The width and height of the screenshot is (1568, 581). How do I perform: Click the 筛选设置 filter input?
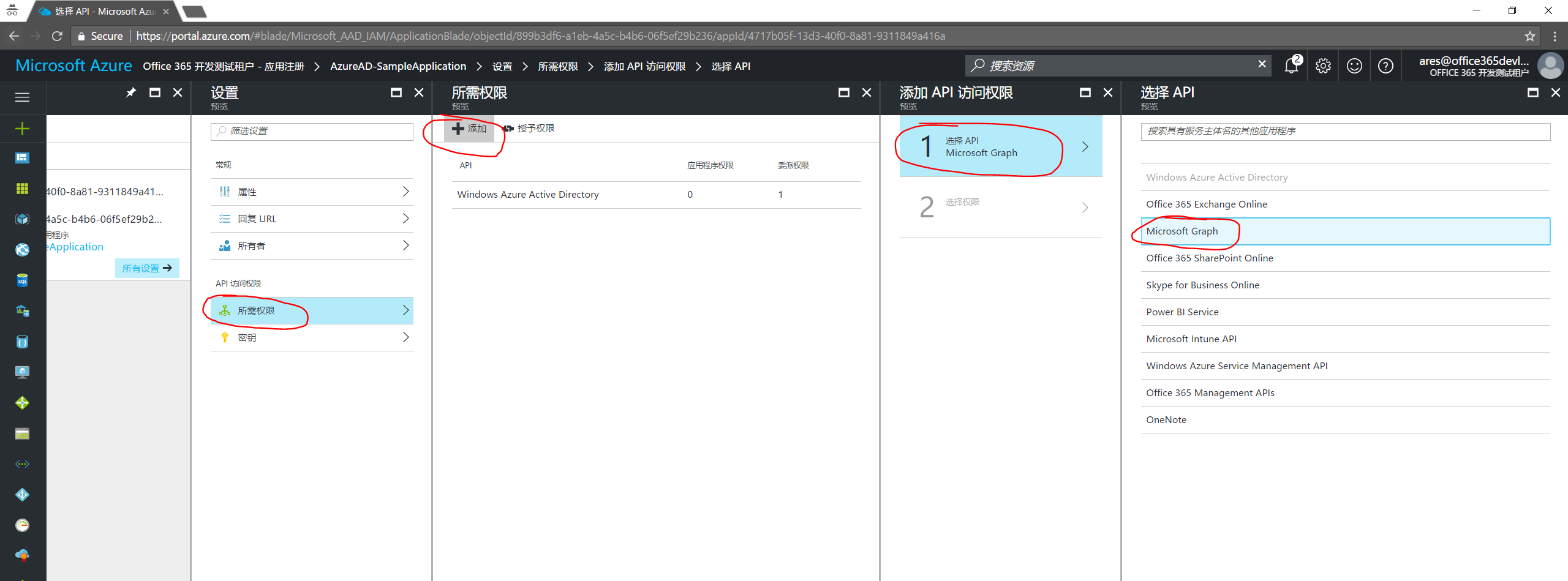click(312, 131)
